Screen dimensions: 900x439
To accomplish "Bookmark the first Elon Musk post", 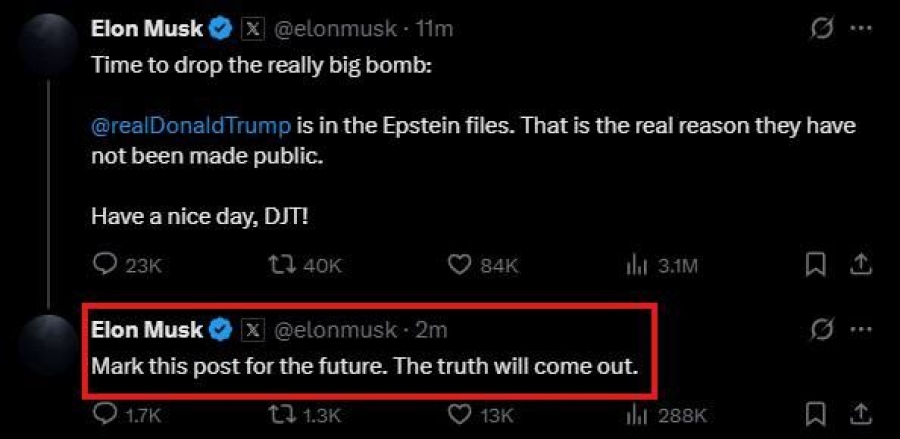I will [x=816, y=266].
